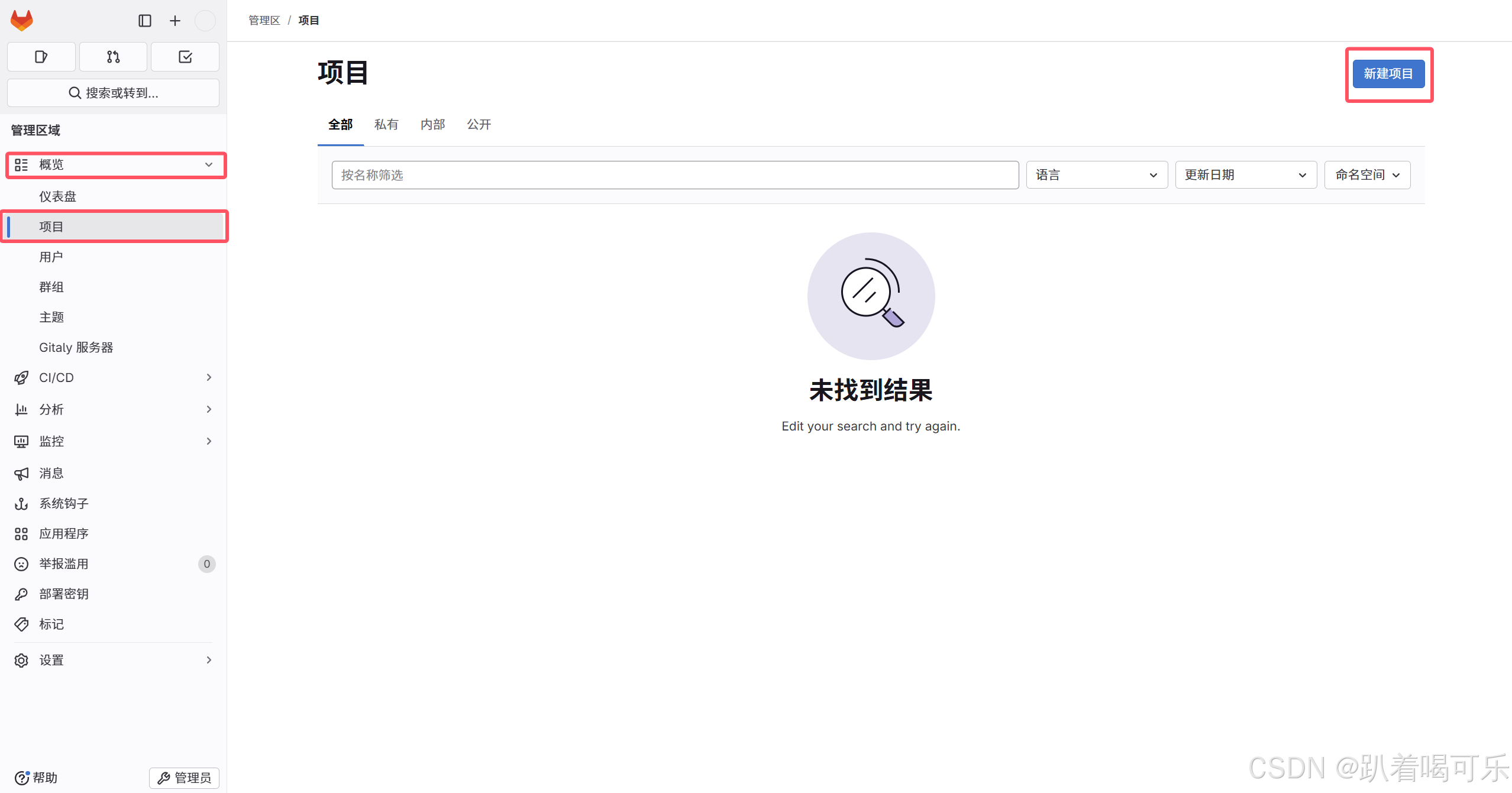Screen dimensions: 1512x793
Task: Click the 应用程序 grid icon
Action: coord(21,533)
